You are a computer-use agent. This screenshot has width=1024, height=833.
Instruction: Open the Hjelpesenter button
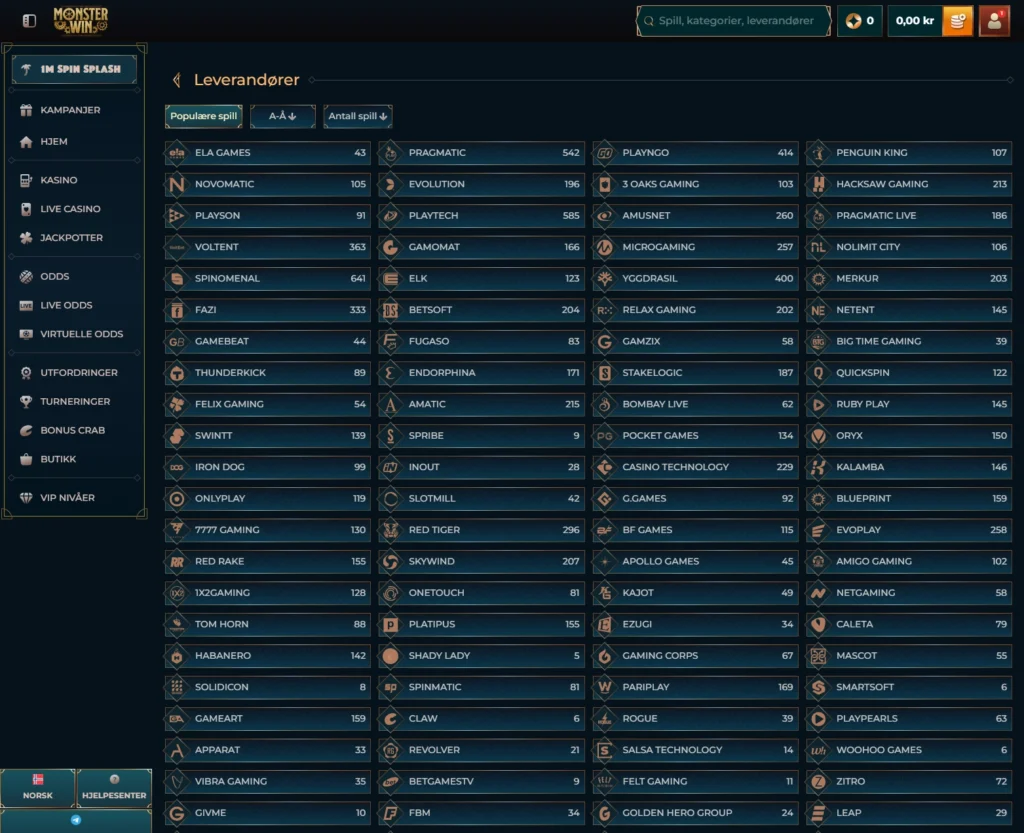(x=114, y=788)
